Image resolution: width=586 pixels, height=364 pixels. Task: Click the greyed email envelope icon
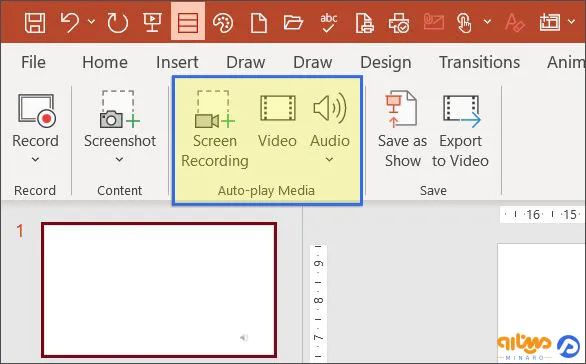pyautogui.click(x=434, y=21)
